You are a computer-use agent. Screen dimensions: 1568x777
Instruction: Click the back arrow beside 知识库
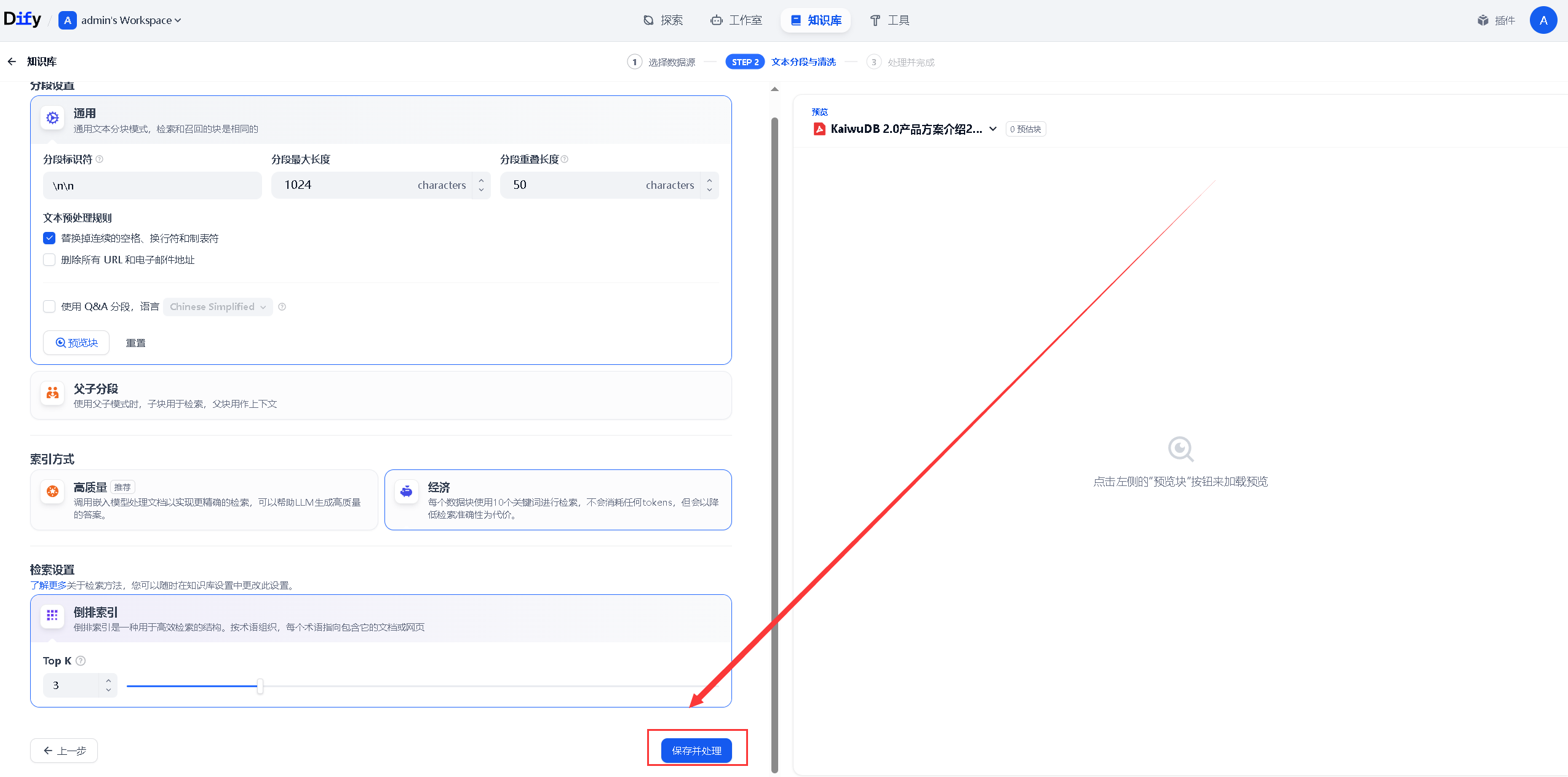tap(12, 62)
